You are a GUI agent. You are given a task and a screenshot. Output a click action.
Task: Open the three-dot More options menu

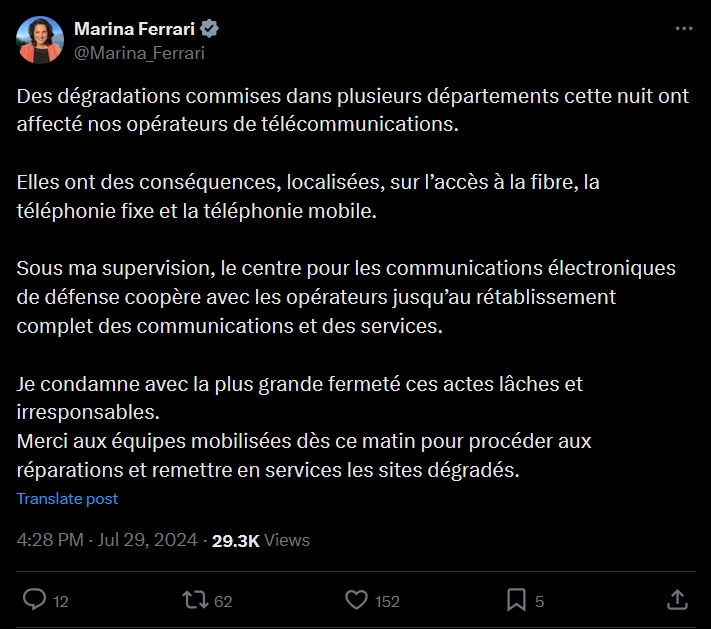click(x=684, y=29)
